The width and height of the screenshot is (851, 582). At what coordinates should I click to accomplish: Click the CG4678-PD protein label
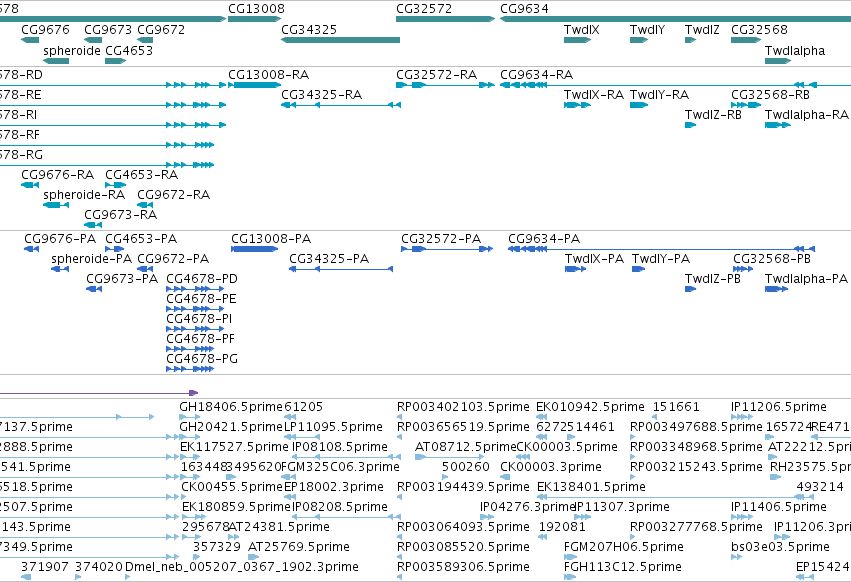click(202, 279)
